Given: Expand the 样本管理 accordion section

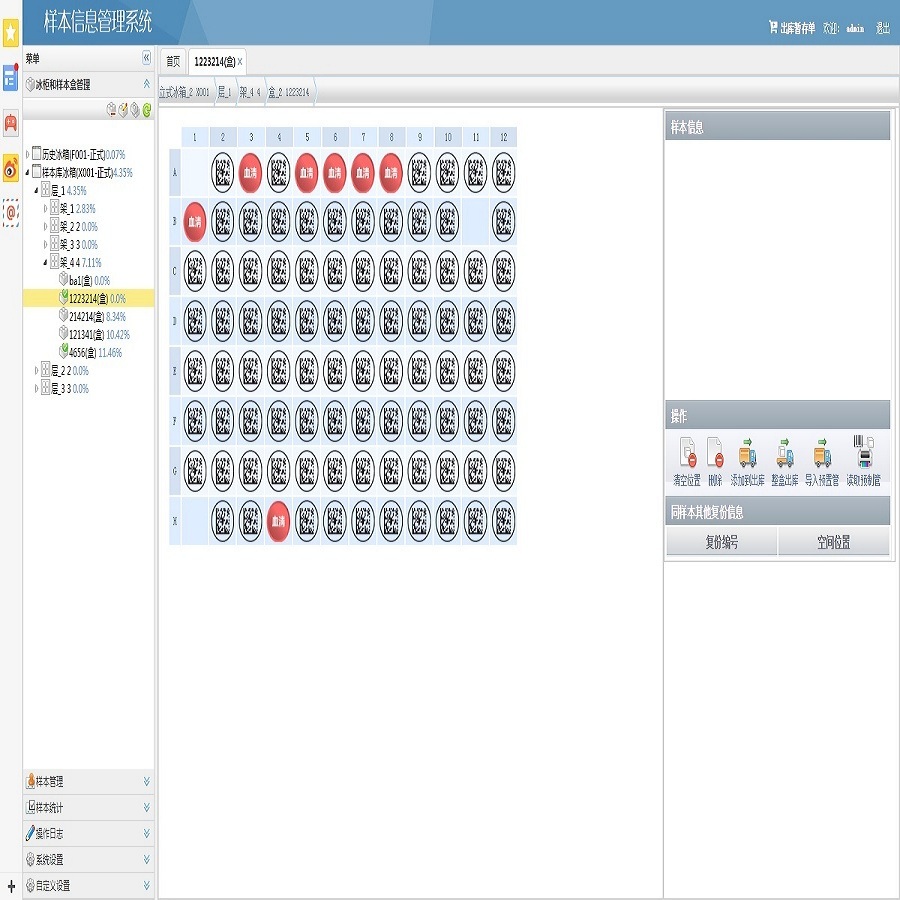Looking at the screenshot, I should tap(88, 781).
